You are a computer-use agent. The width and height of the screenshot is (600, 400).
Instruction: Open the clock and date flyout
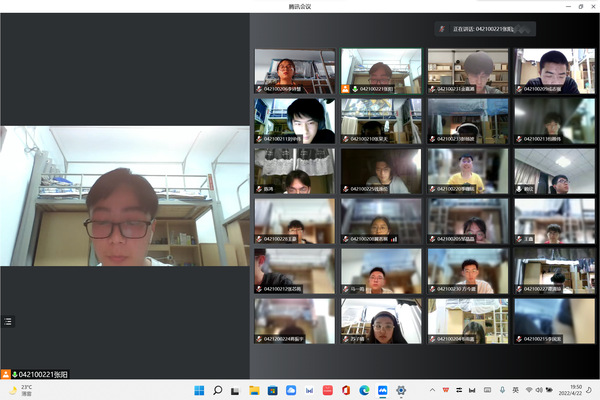pyautogui.click(x=576, y=389)
